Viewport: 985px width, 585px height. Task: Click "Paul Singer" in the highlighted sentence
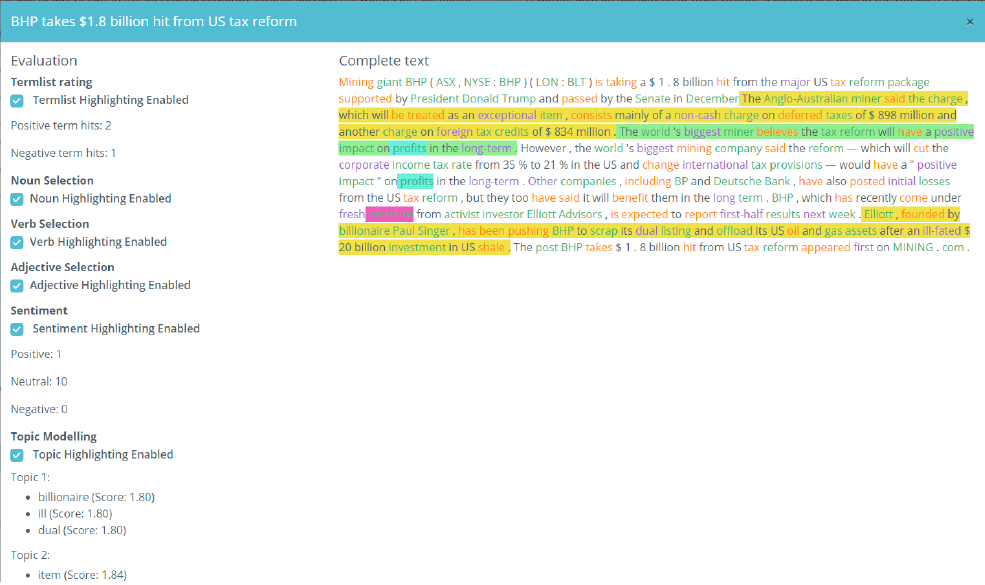[421, 231]
